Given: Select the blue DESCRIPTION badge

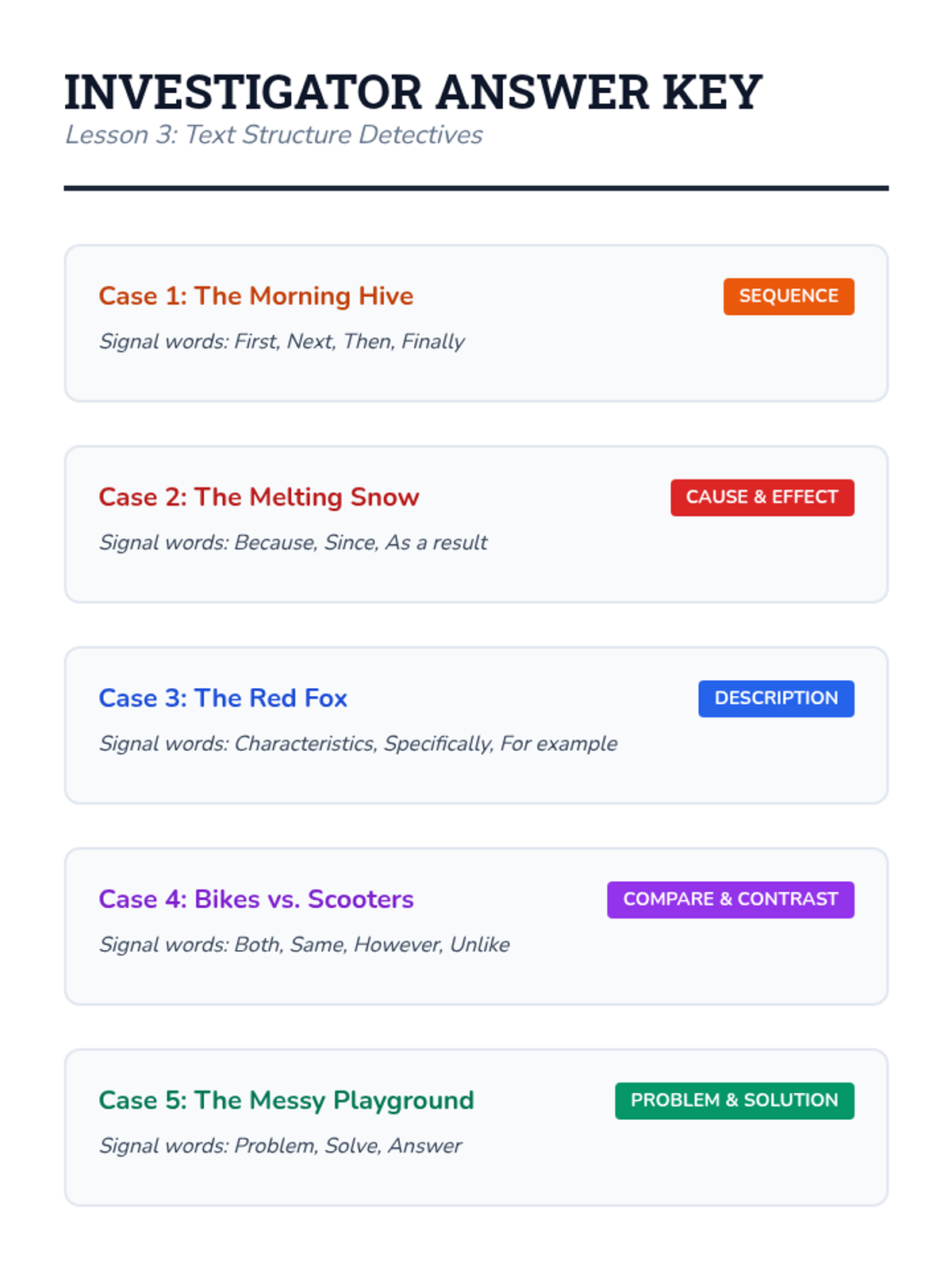Looking at the screenshot, I should [776, 698].
